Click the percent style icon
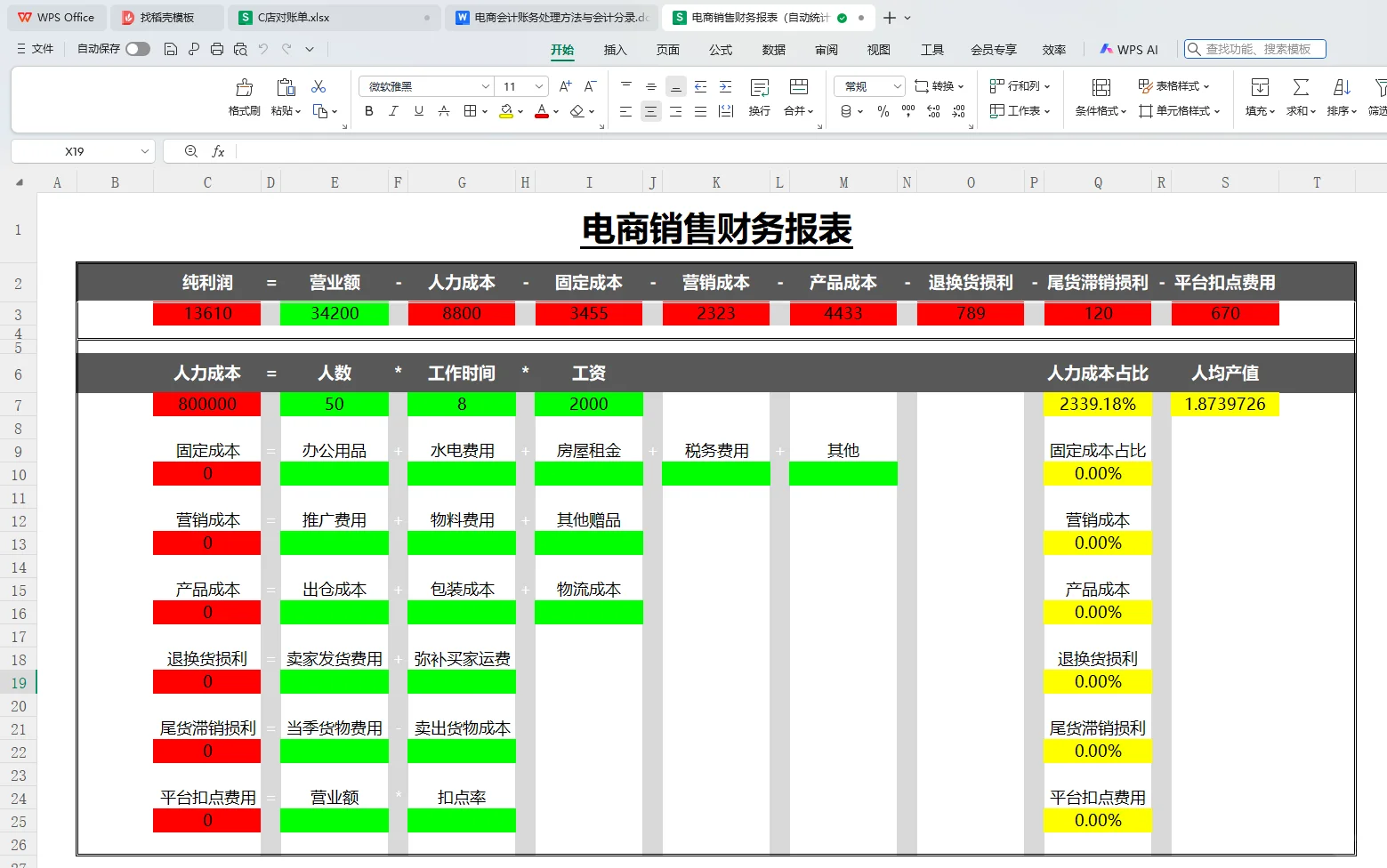 [883, 111]
